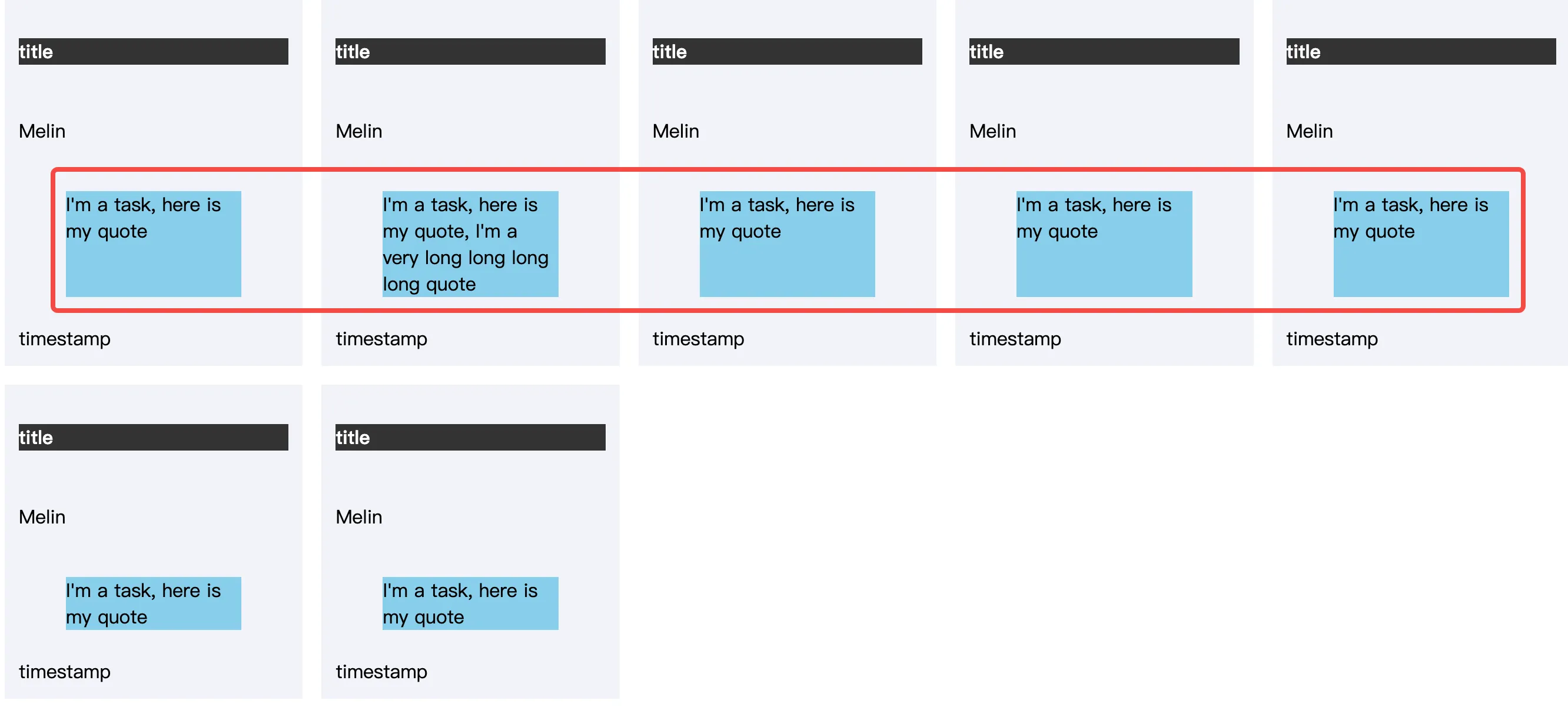
Task: Click the timestamp in the first bottom-row card
Action: coord(65,672)
